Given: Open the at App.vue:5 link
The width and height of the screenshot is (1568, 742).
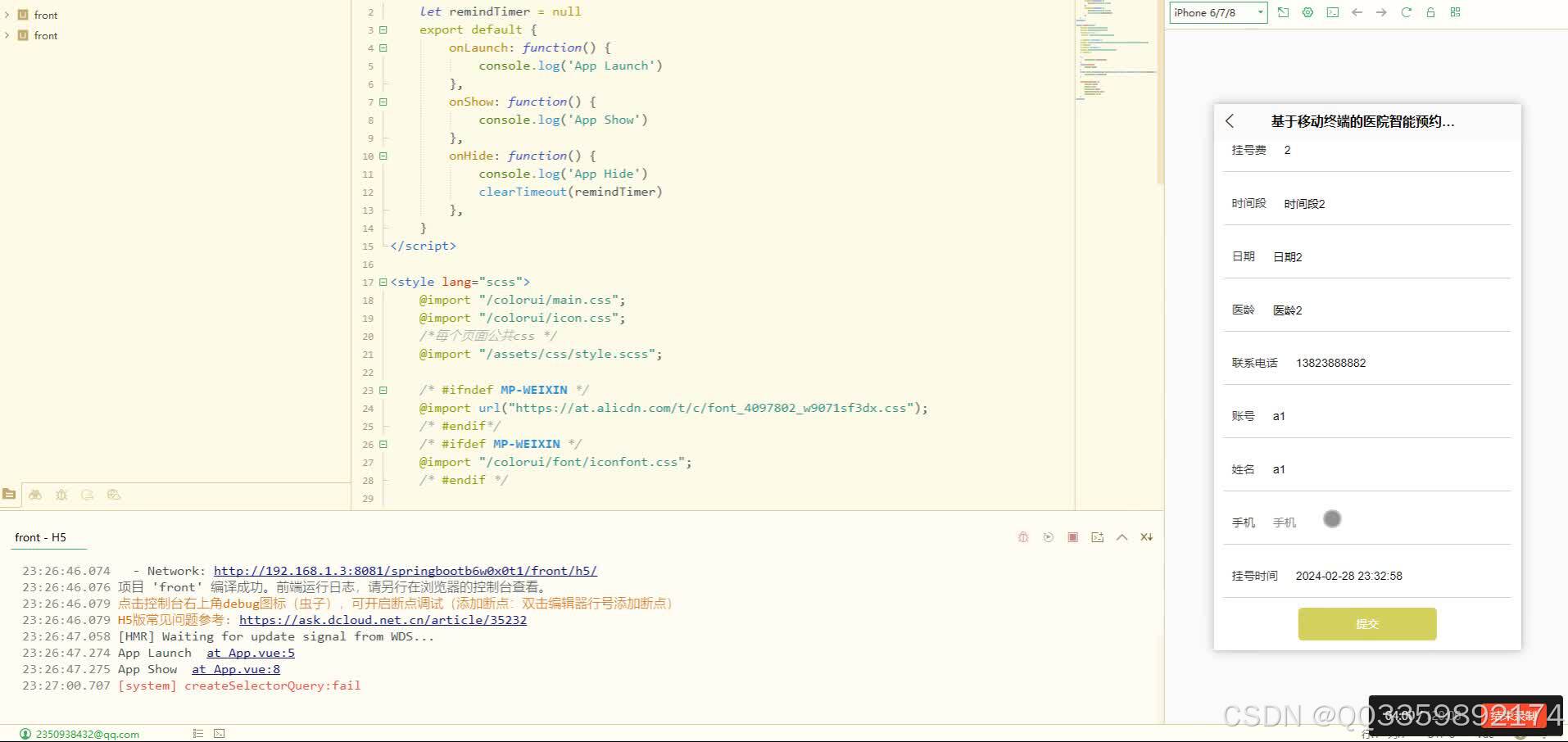Looking at the screenshot, I should click(251, 653).
